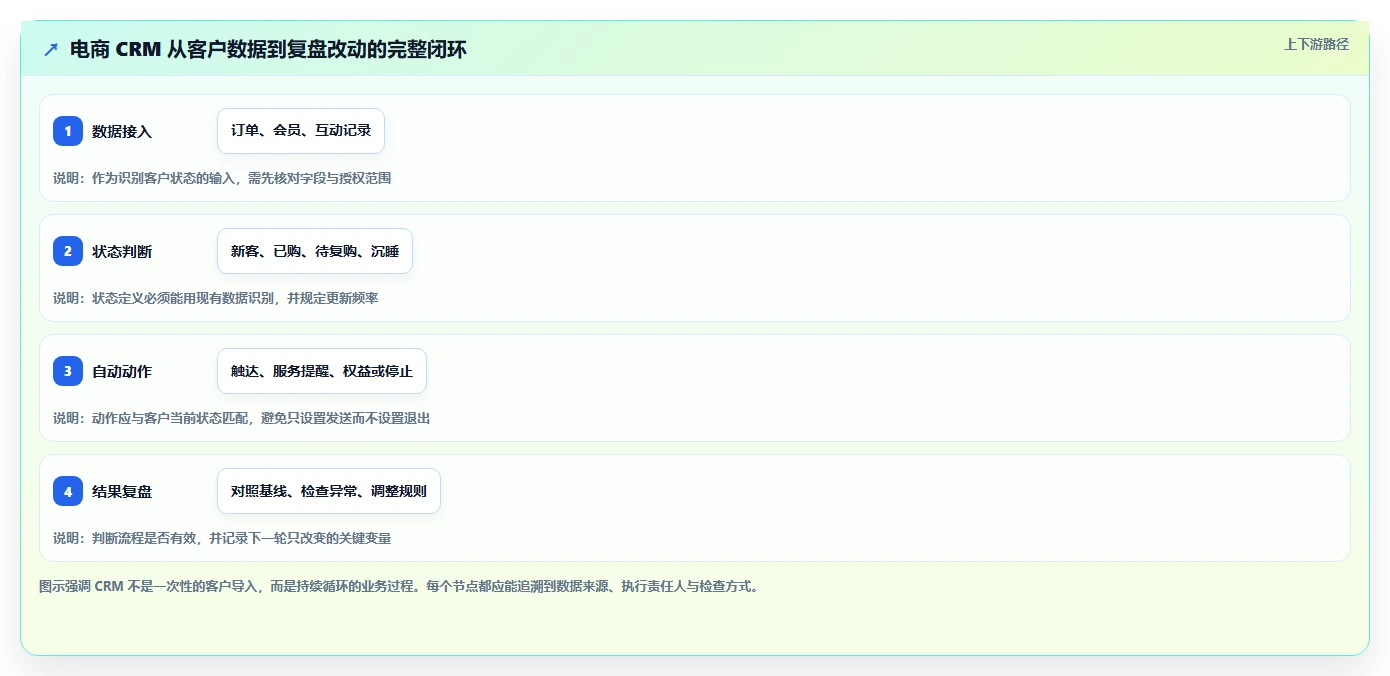The height and width of the screenshot is (676, 1390).
Task: Select the 新客、已购、待复购、沉睡 chip
Action: coord(315,251)
